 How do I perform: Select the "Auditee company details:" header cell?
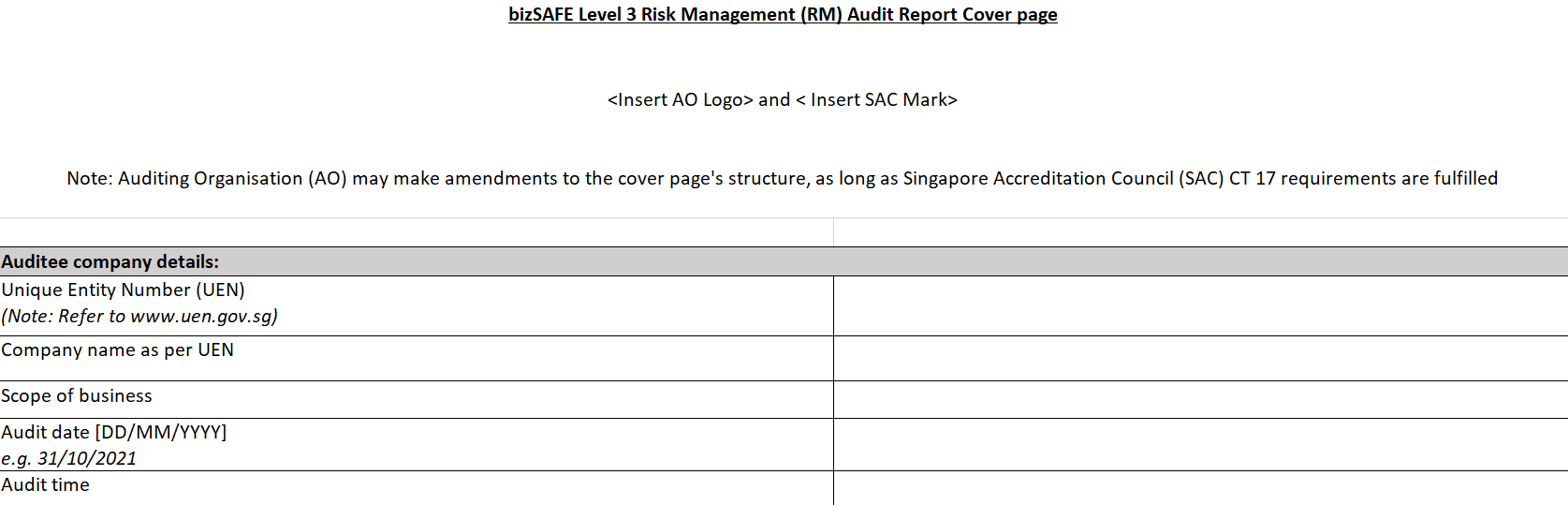click(110, 262)
